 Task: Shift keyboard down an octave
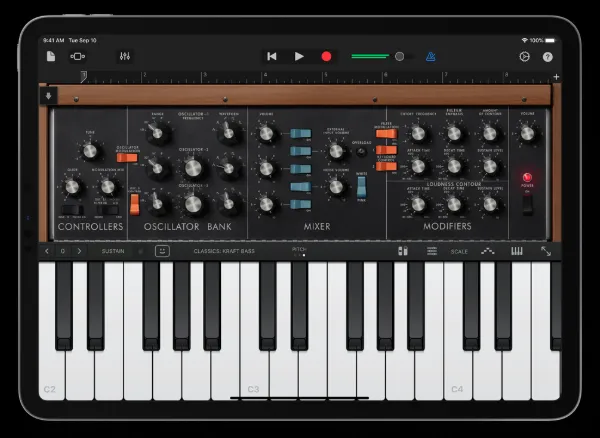[47, 251]
